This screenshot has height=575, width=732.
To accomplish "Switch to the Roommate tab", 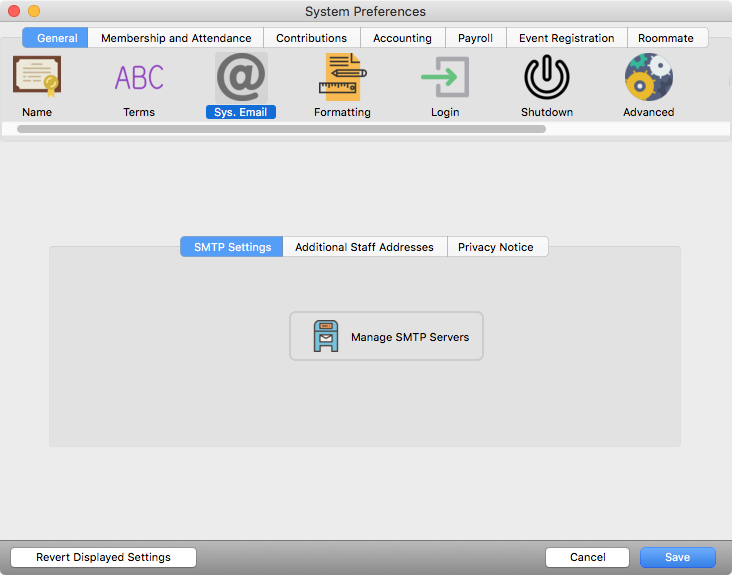I will pos(666,38).
